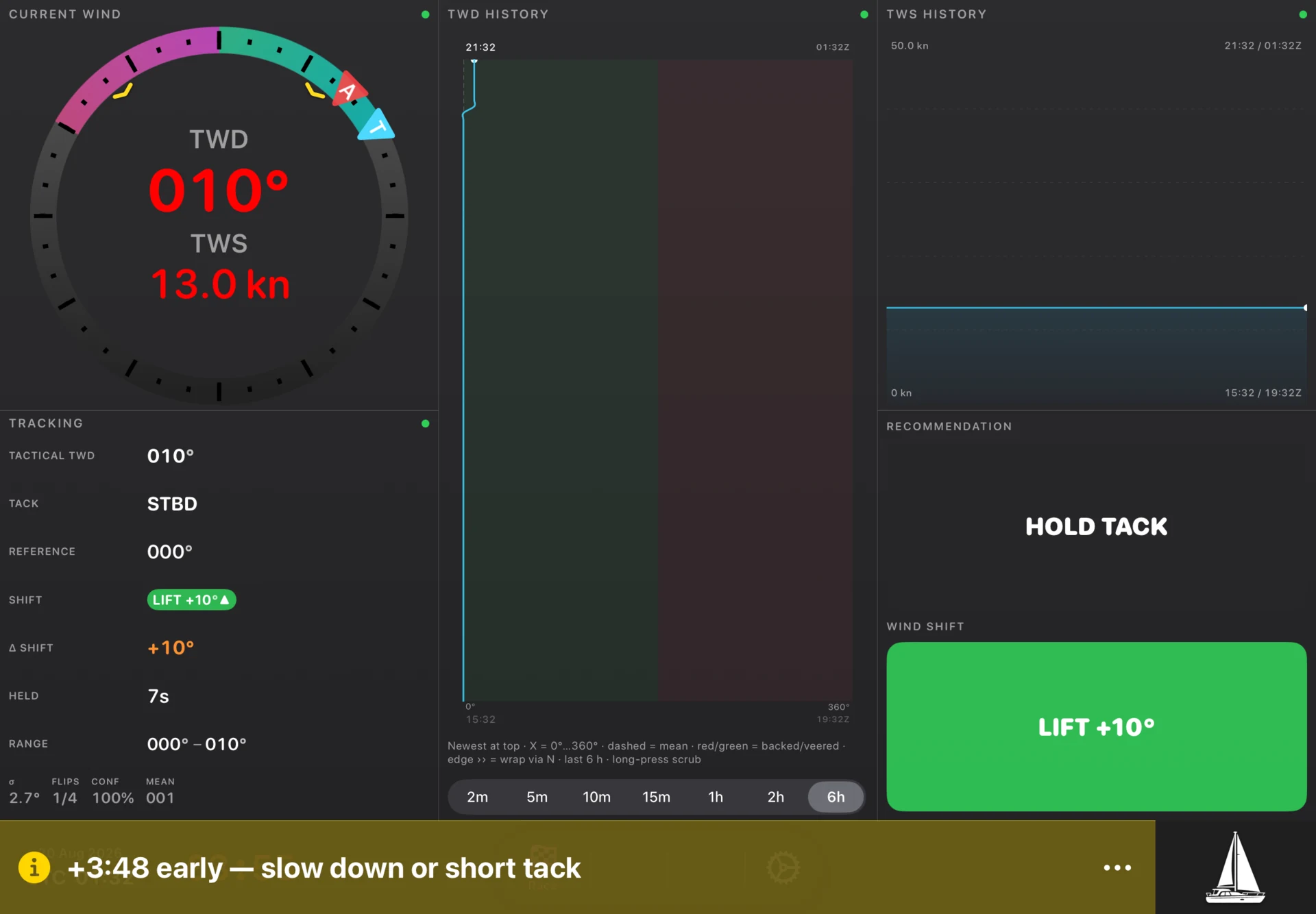The image size is (1316, 914).
Task: Select the 6h history range
Action: [x=836, y=797]
